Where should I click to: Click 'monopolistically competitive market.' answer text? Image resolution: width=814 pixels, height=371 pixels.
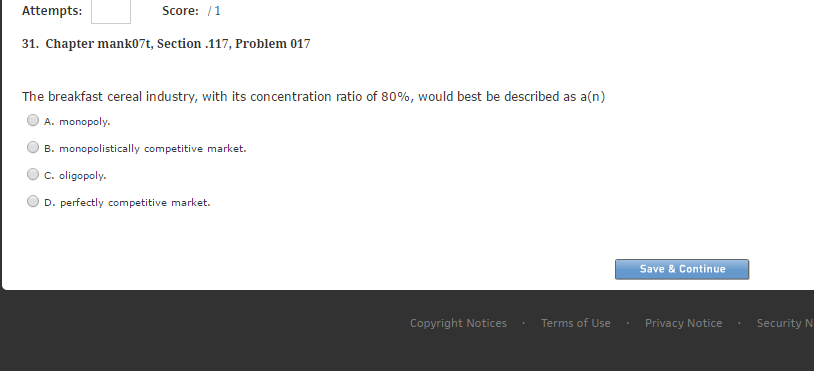pos(153,149)
